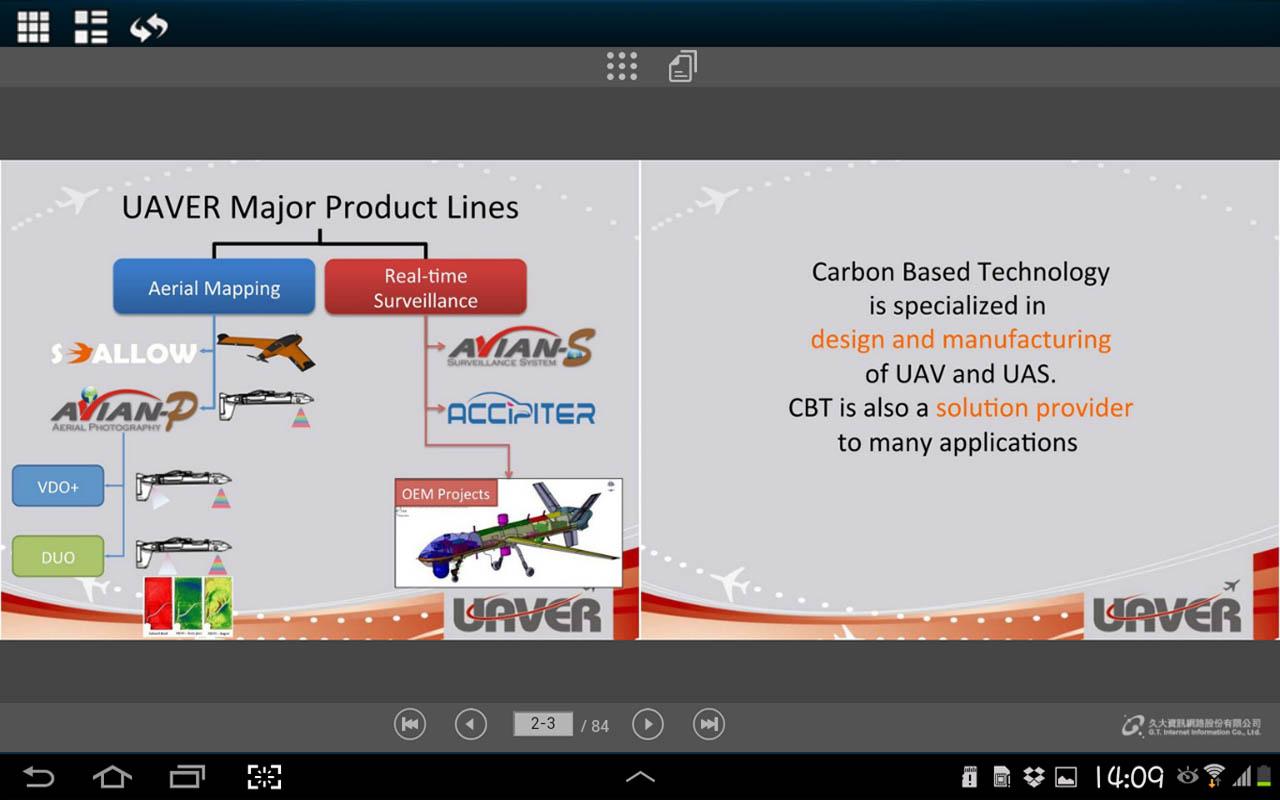The image size is (1280, 800).
Task: Open the grid view icon at top-left
Action: pyautogui.click(x=33, y=27)
